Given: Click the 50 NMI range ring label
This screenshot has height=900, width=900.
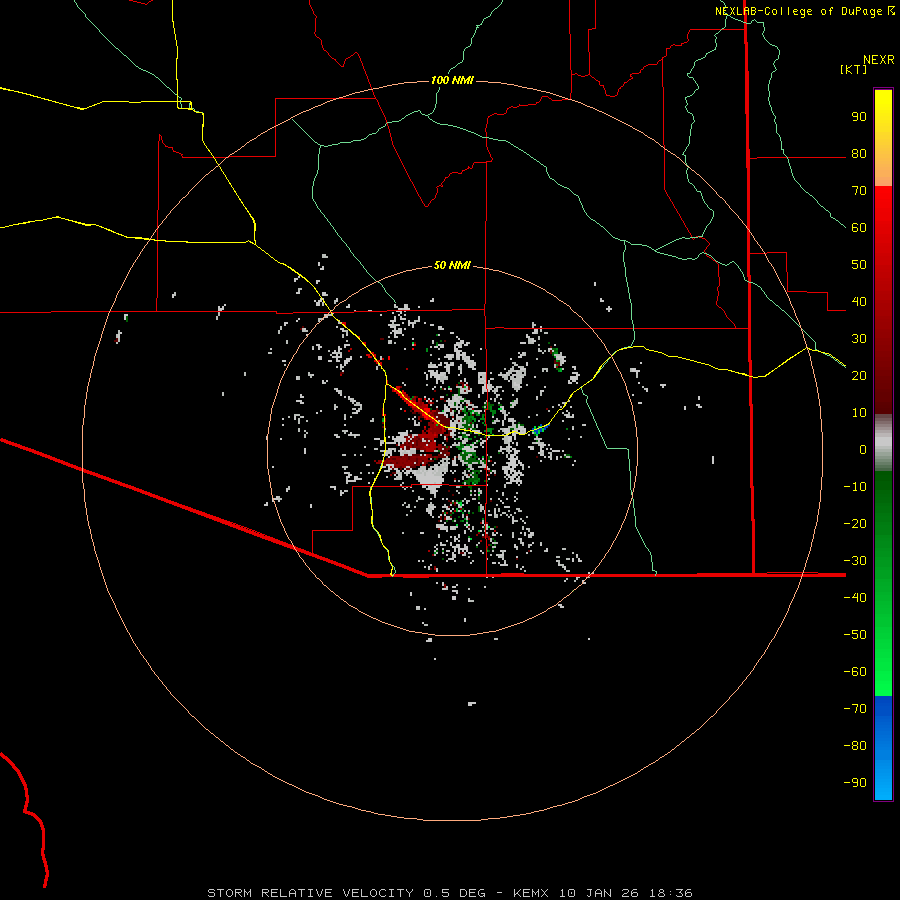Looking at the screenshot, I should pos(452,265).
